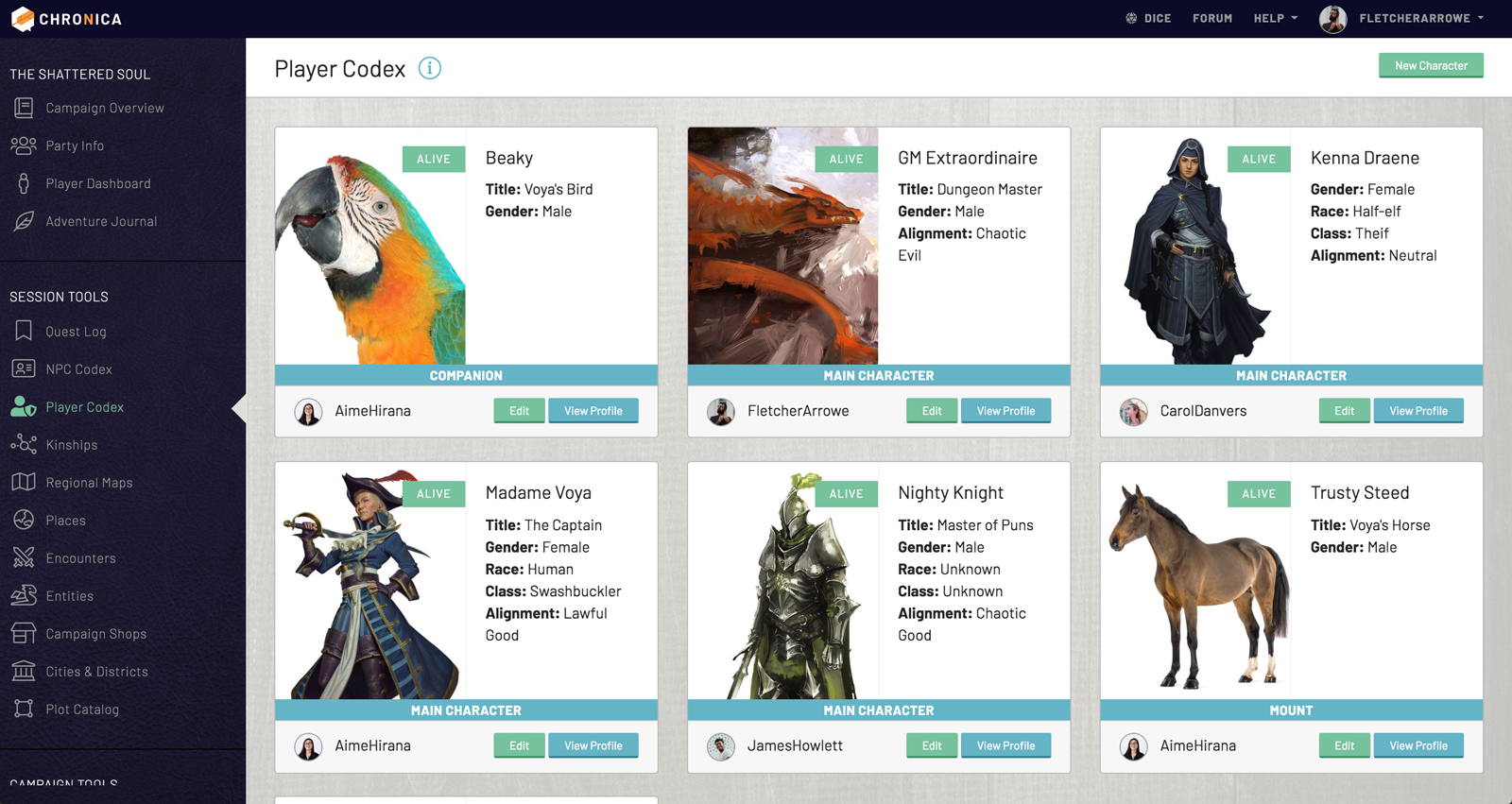Open the Cities & Districts building icon

click(24, 671)
